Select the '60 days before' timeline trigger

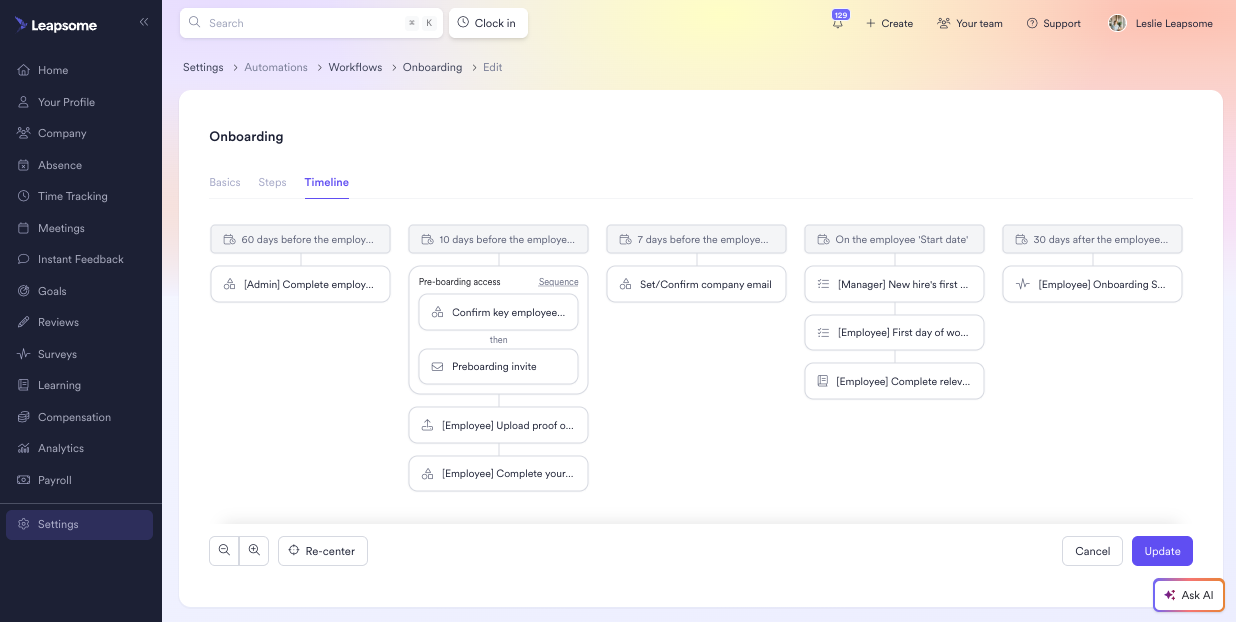(300, 240)
